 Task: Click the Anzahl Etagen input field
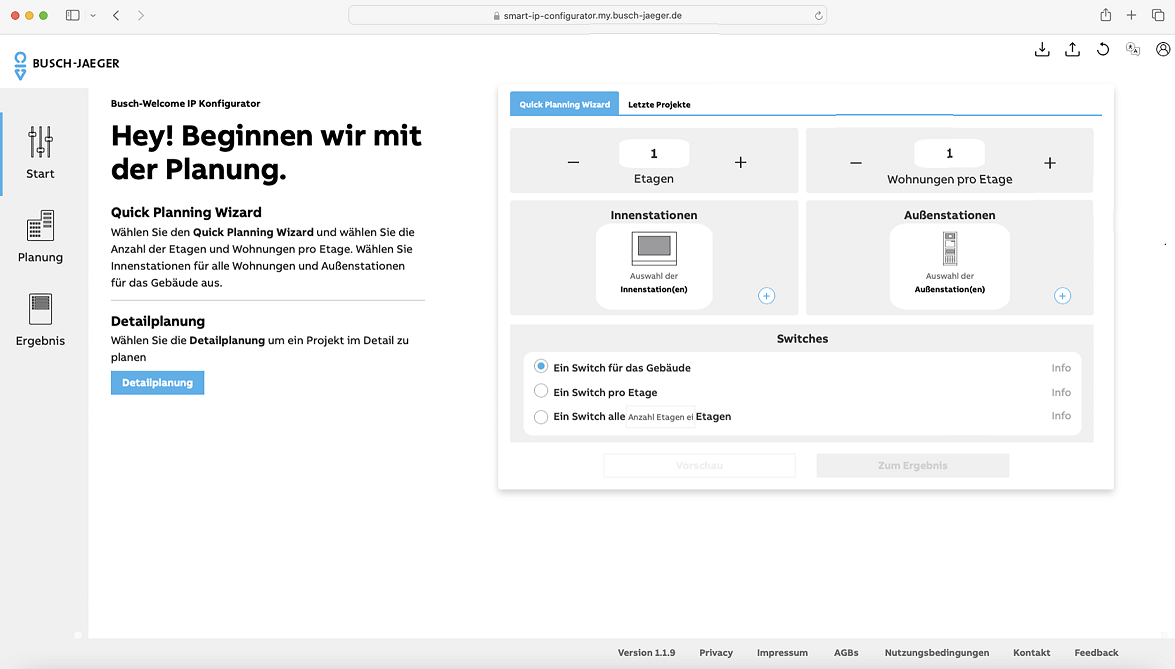[660, 417]
